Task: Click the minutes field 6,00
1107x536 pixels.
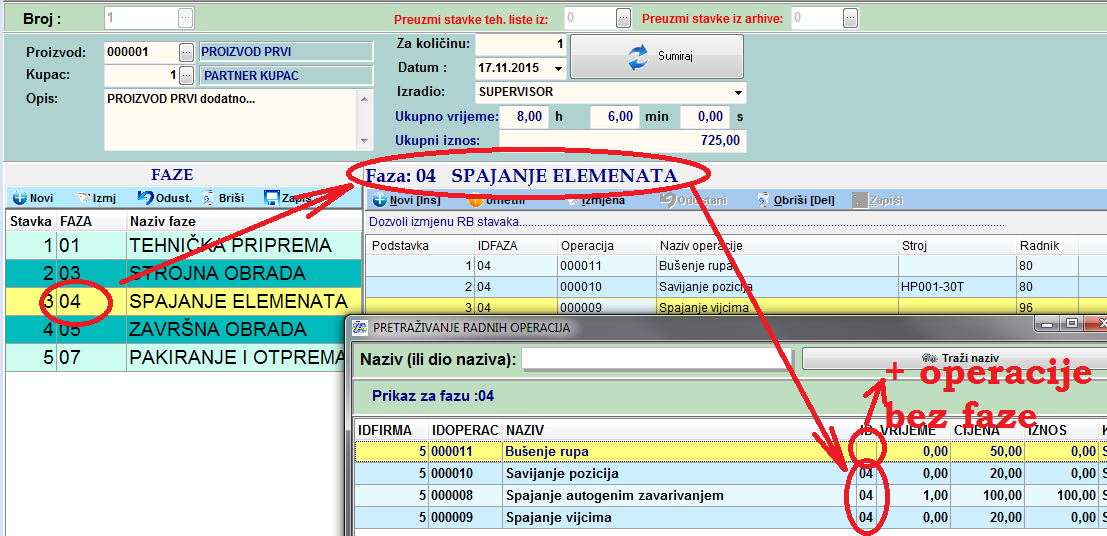Action: tap(614, 117)
